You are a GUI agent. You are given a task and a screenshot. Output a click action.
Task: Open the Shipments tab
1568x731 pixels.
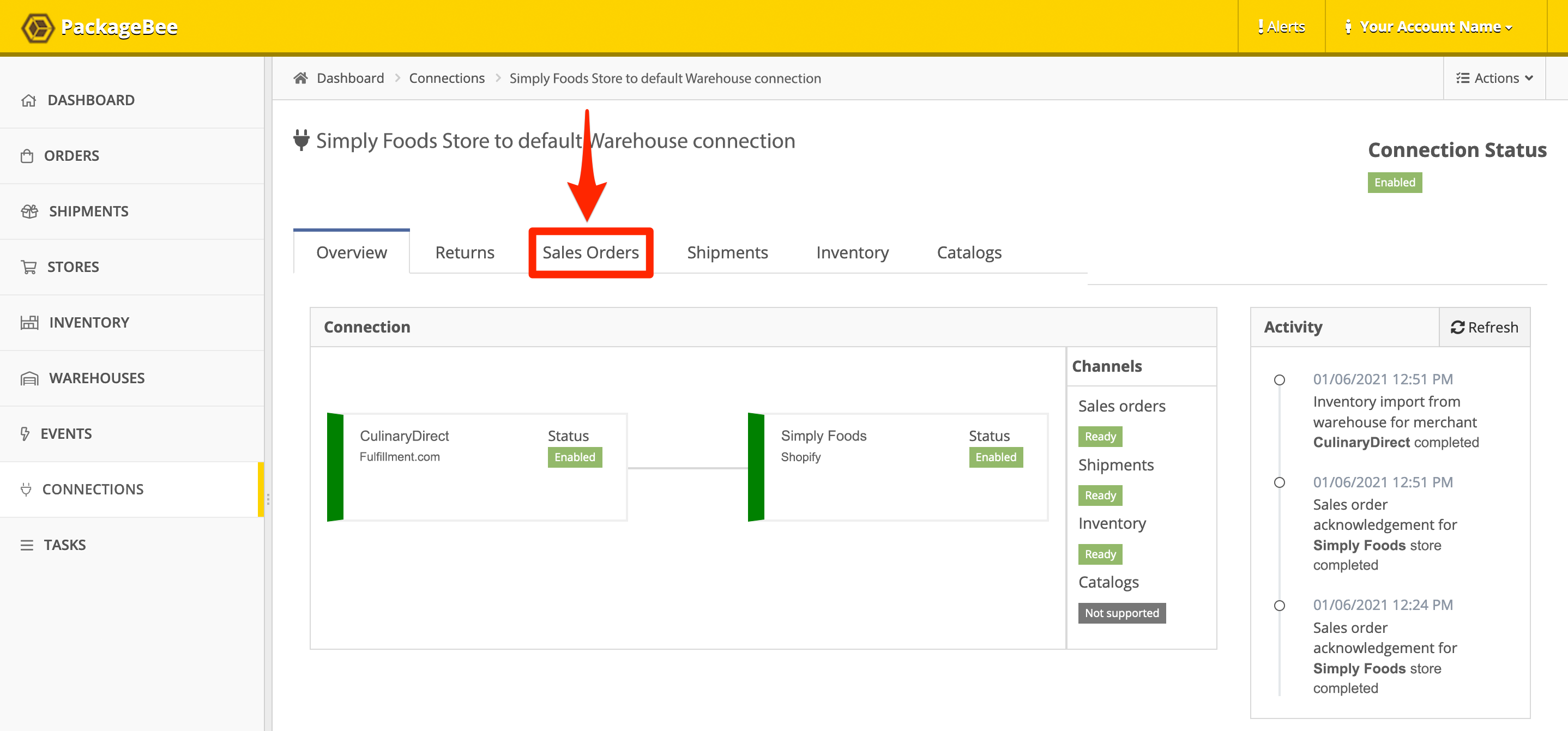[727, 252]
